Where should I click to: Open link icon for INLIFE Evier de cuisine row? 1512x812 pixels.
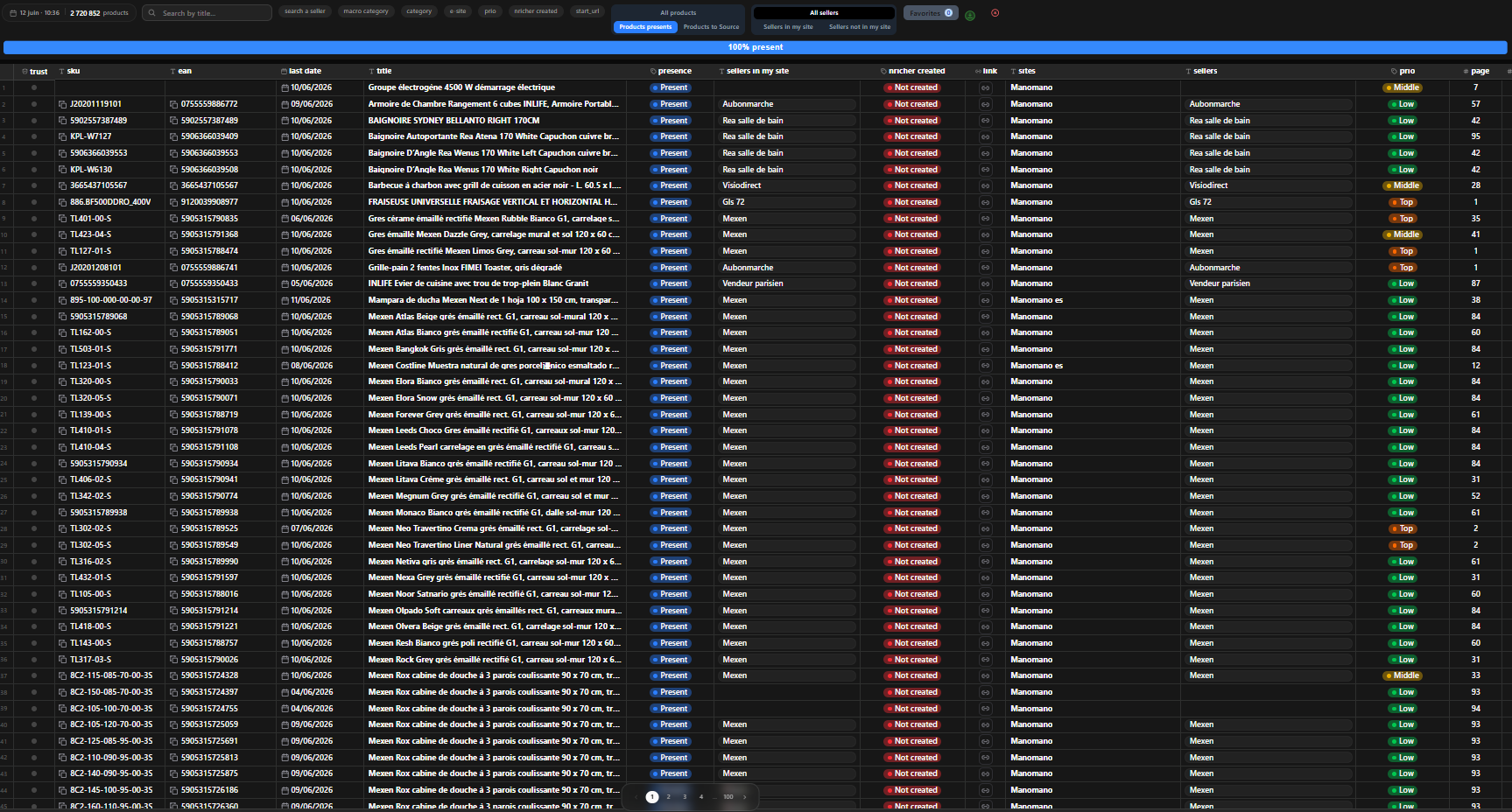(x=985, y=283)
